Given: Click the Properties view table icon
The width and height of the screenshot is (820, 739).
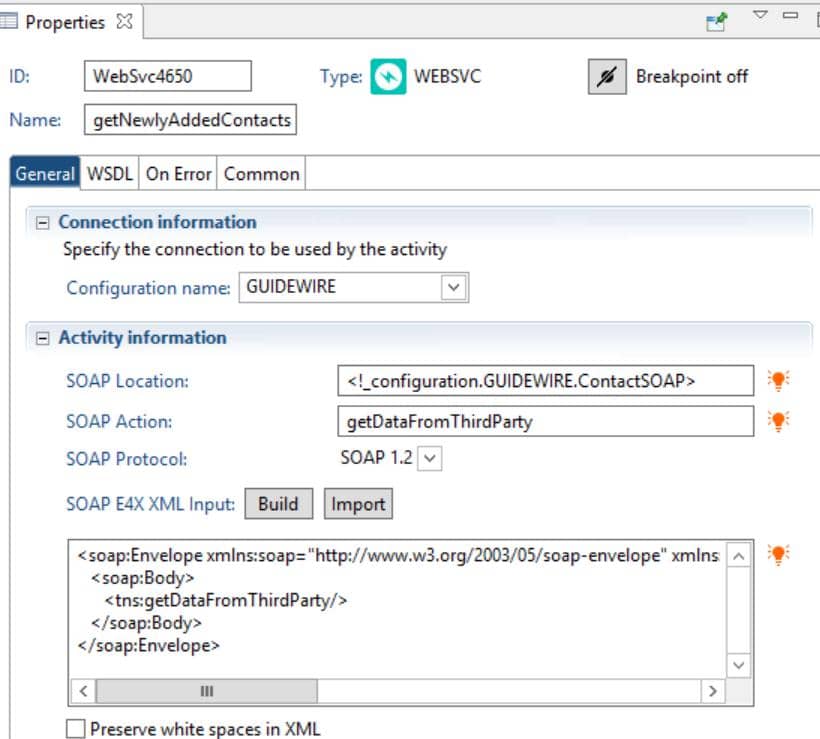Looking at the screenshot, I should tap(9, 21).
